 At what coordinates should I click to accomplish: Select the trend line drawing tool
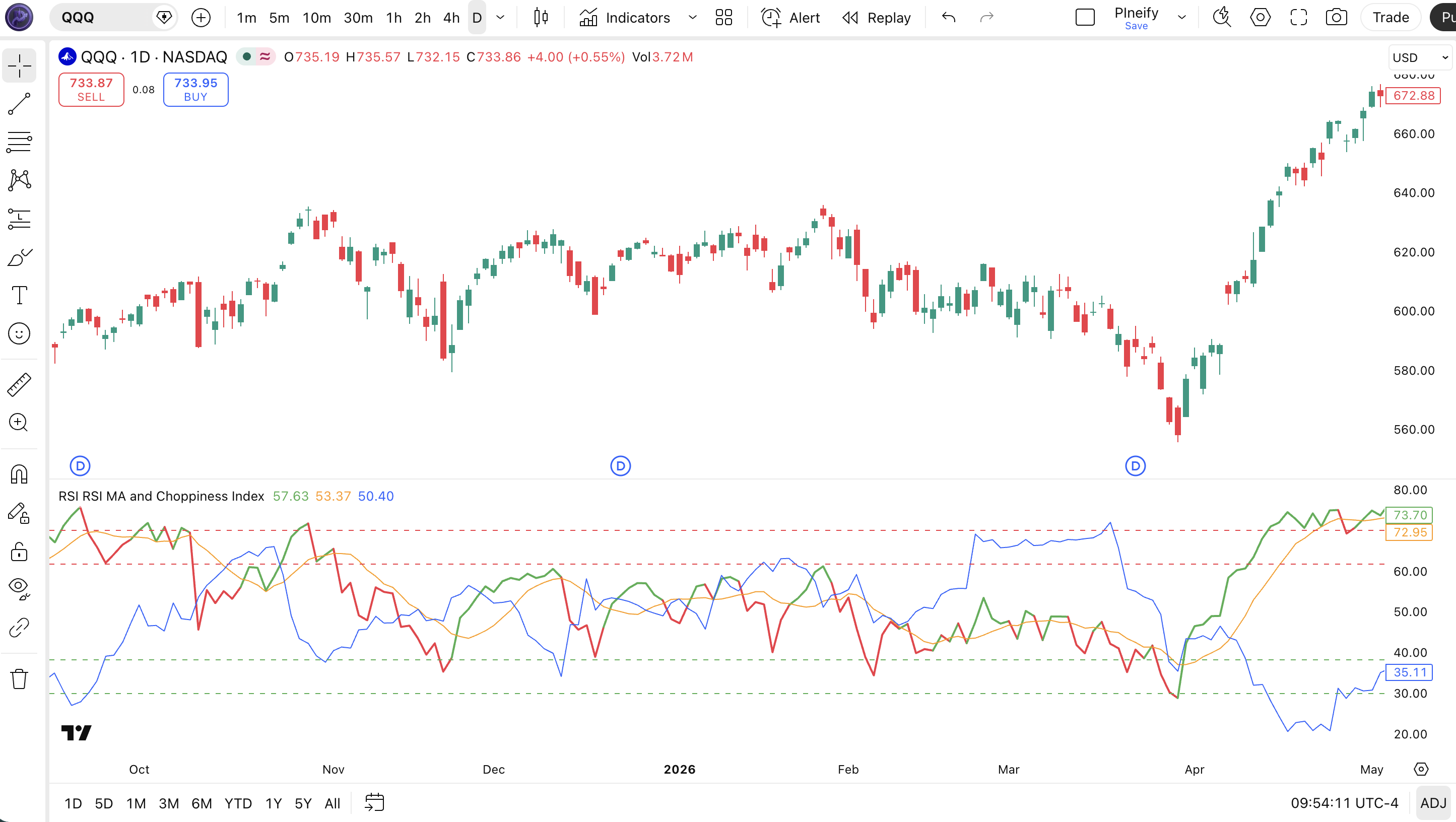(19, 104)
